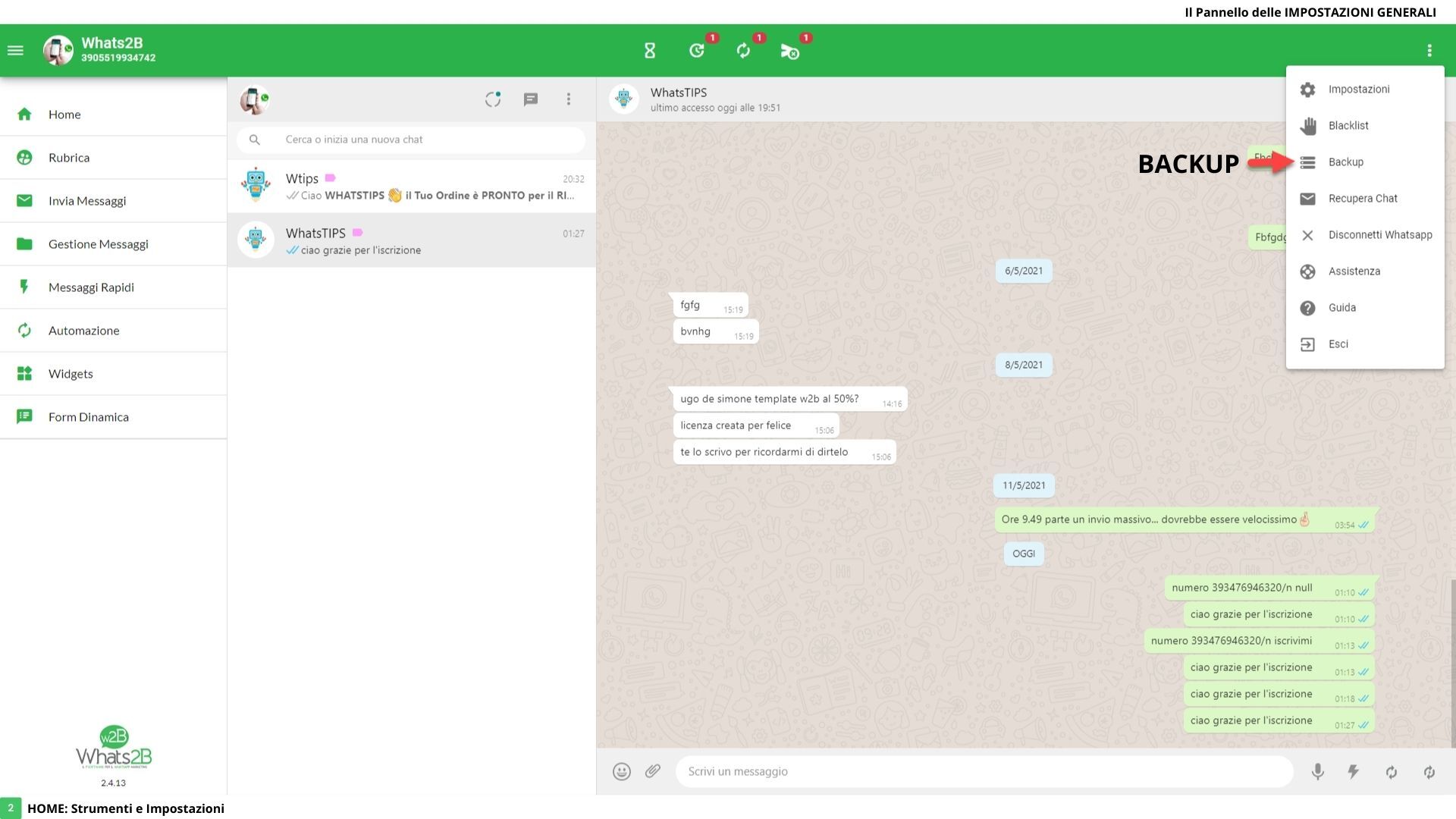Click the attachment paperclip icon
The height and width of the screenshot is (819, 1456).
pos(653,771)
